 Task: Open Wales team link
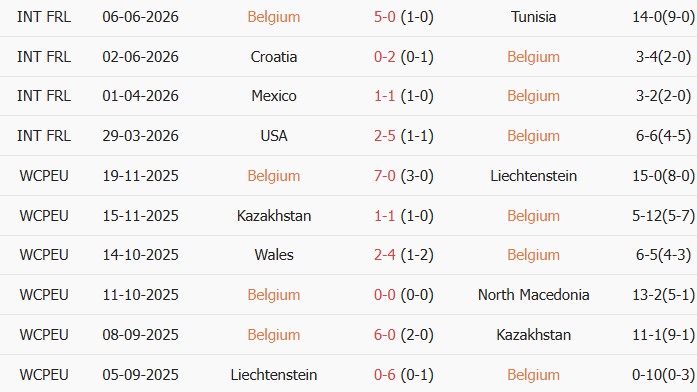(274, 255)
